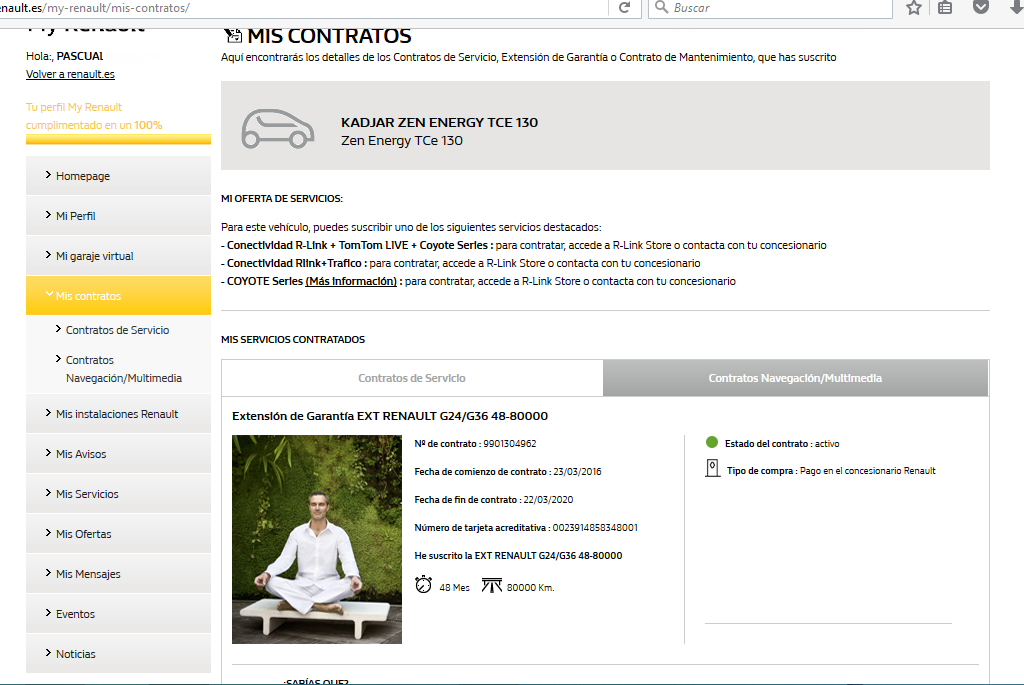The height and width of the screenshot is (685, 1024).
Task: Click the stopwatch icon beside 48 Mes
Action: point(423,584)
